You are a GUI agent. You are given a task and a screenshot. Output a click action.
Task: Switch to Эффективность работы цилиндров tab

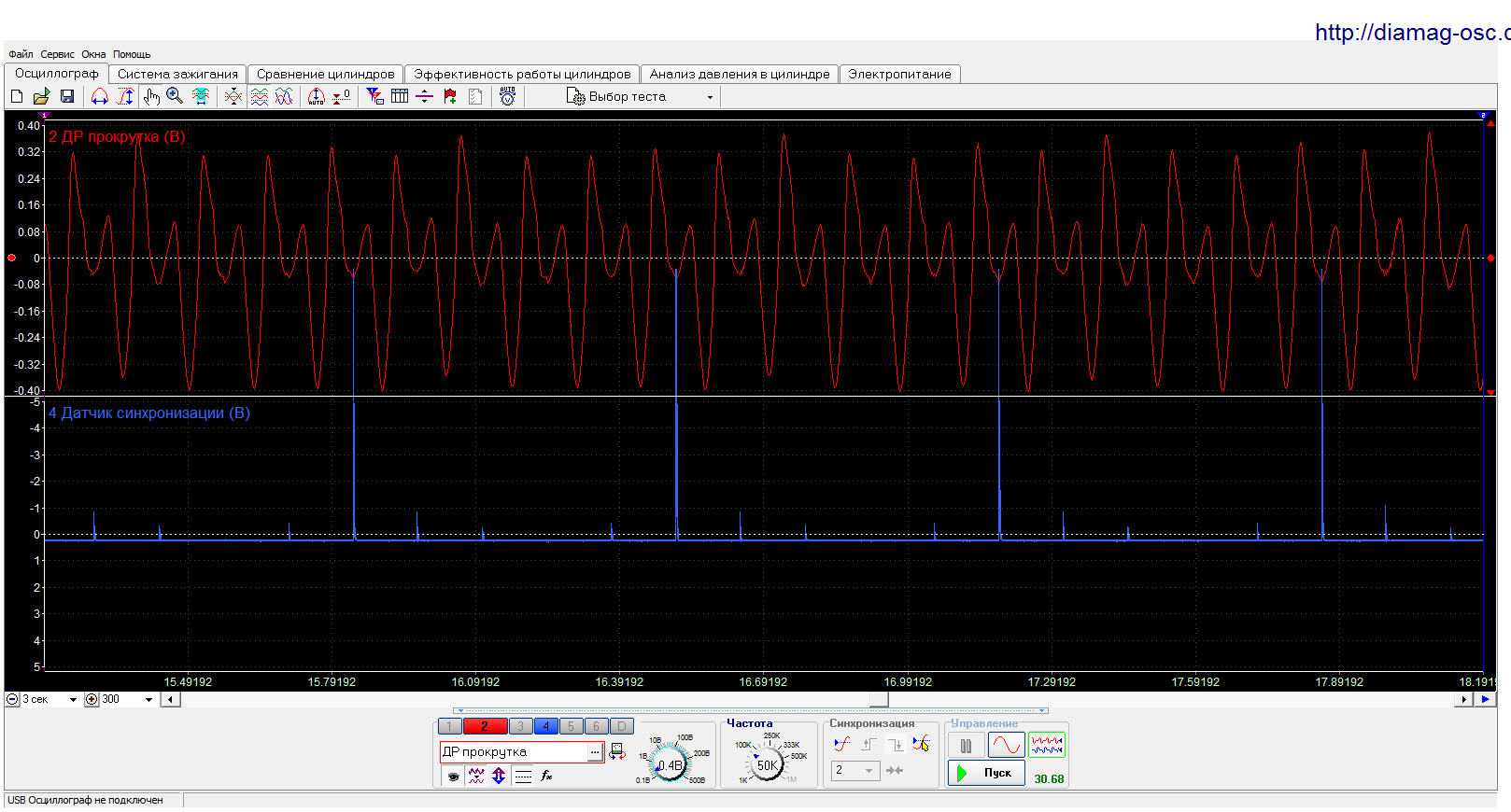coord(522,74)
